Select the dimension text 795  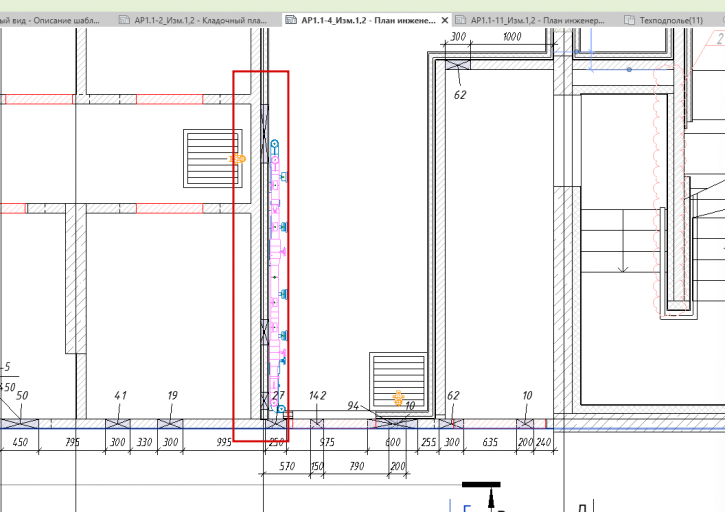point(73,442)
